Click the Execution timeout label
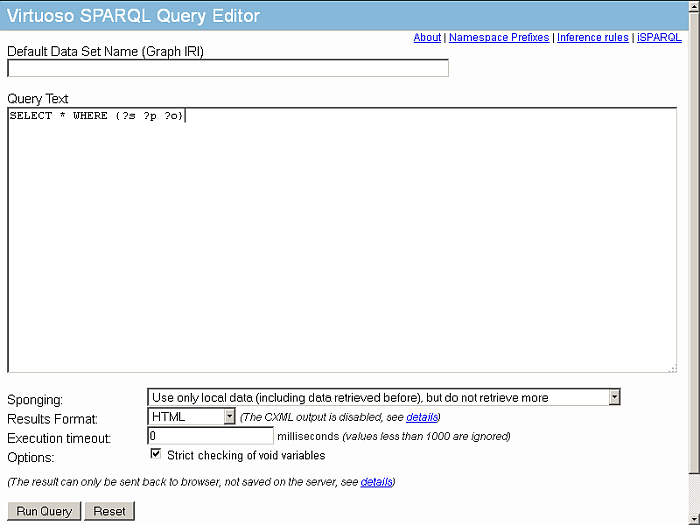Image resolution: width=700 pixels, height=525 pixels. coord(59,438)
